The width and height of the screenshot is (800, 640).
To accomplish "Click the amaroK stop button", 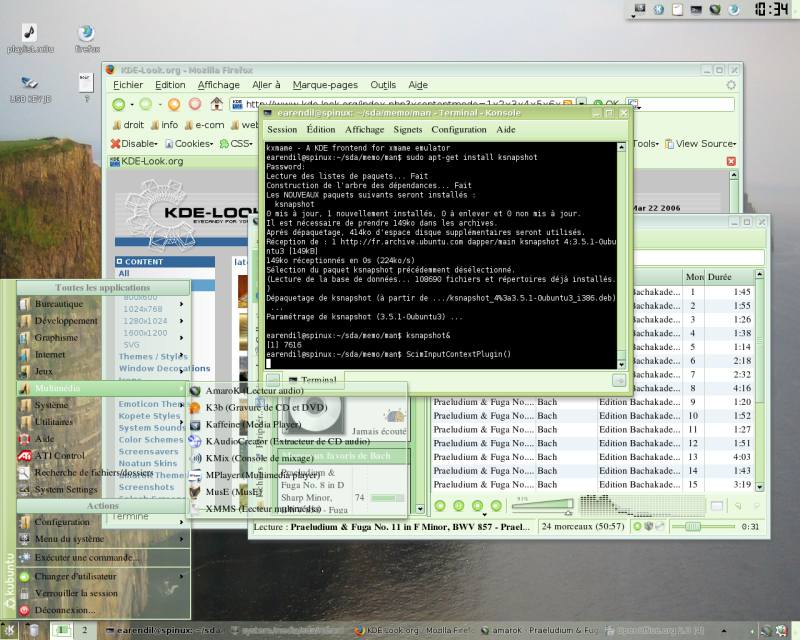I will pyautogui.click(x=478, y=505).
